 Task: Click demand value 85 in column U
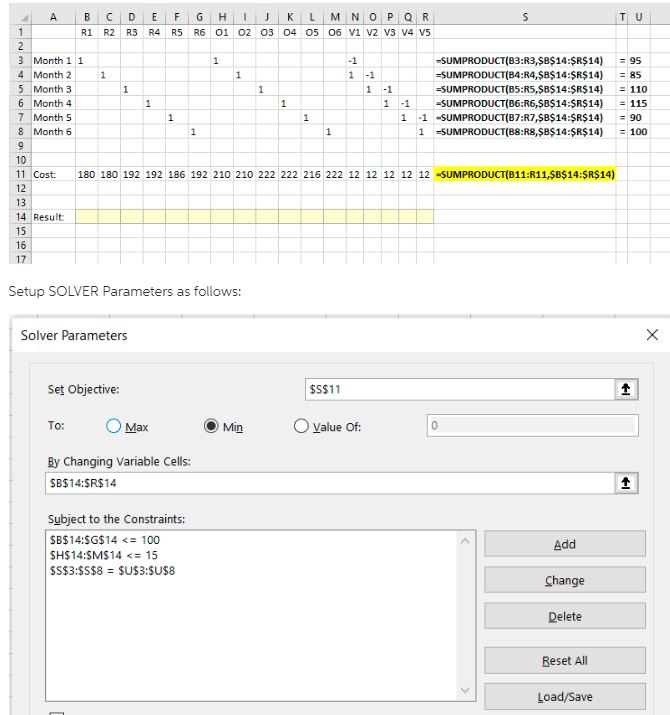(x=639, y=74)
